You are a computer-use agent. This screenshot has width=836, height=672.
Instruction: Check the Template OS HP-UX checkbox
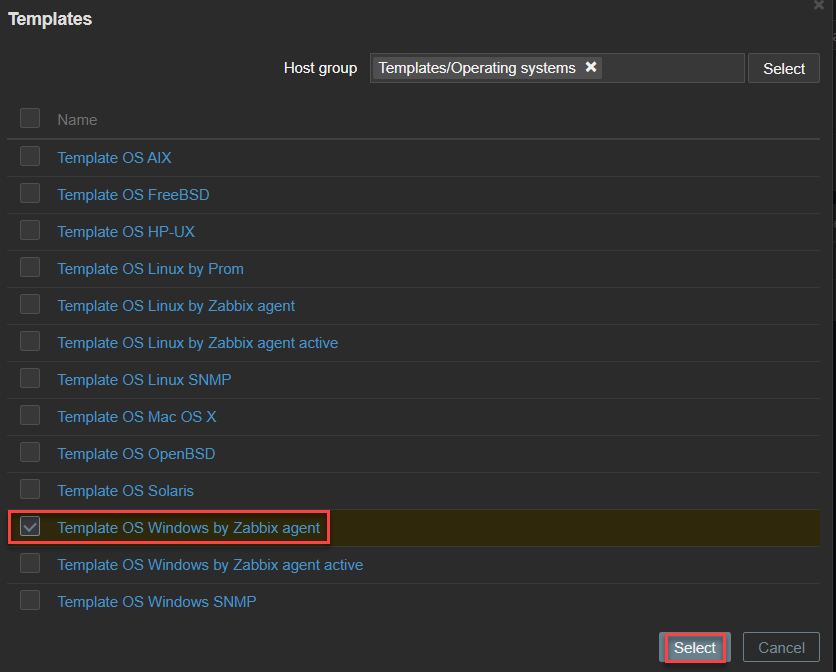29,229
